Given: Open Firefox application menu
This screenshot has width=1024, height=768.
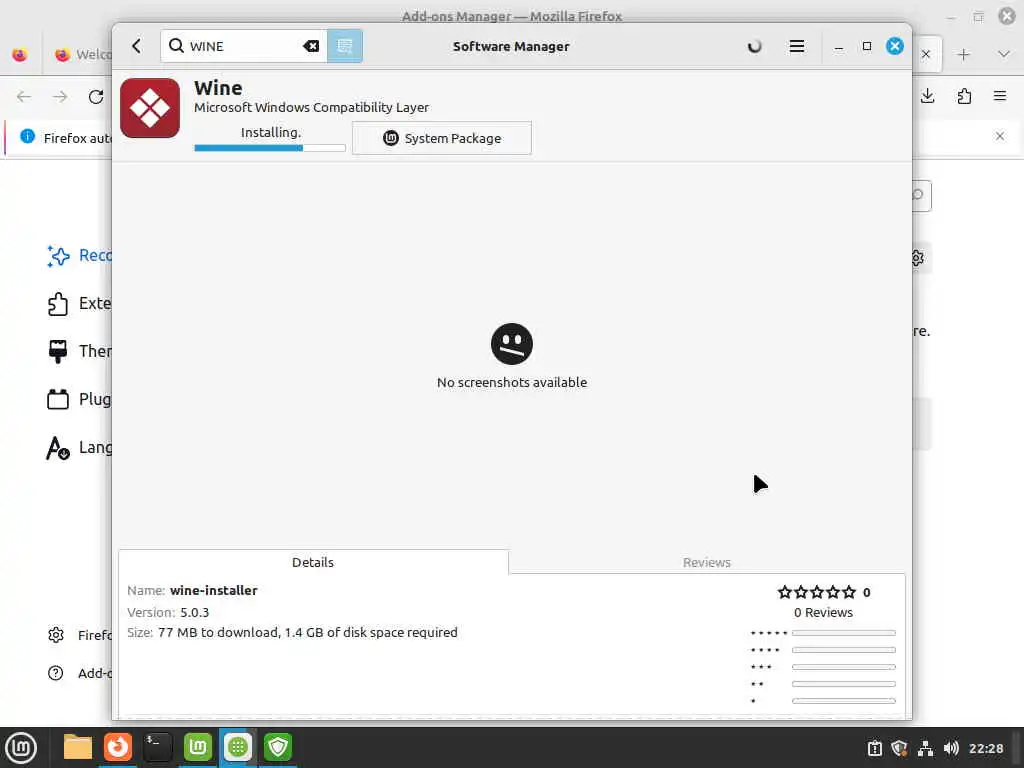Looking at the screenshot, I should coord(1000,97).
